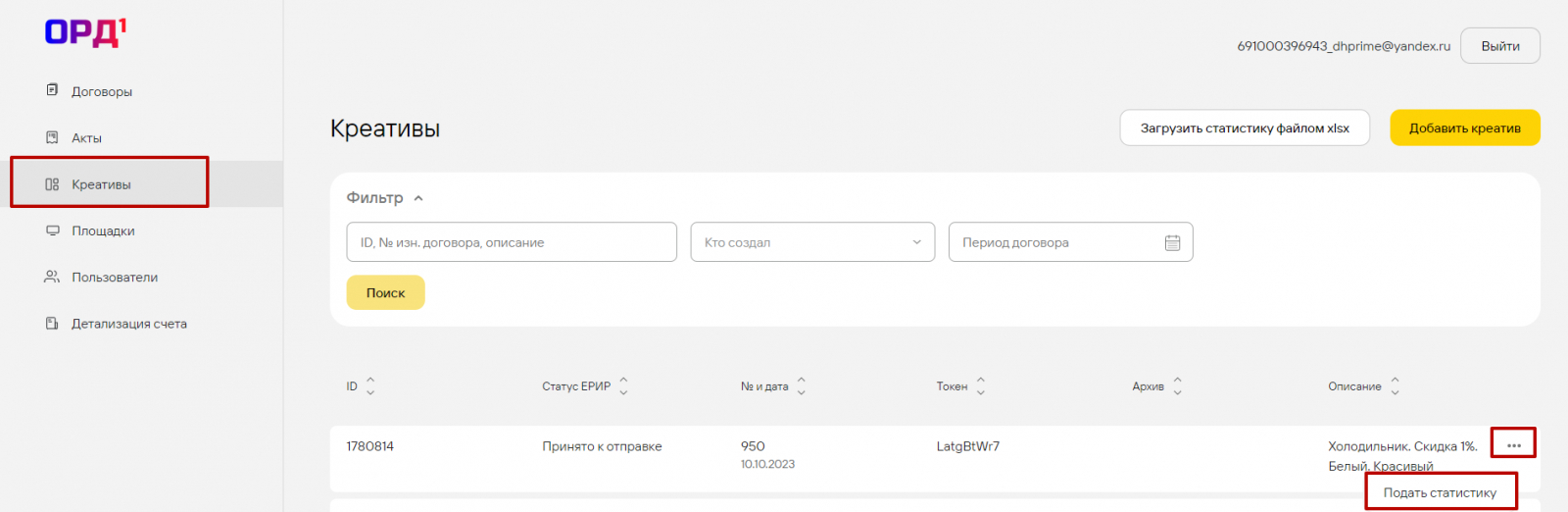The image size is (1568, 512).
Task: Sort by Статус ЕРИР column arrows
Action: pos(623,386)
